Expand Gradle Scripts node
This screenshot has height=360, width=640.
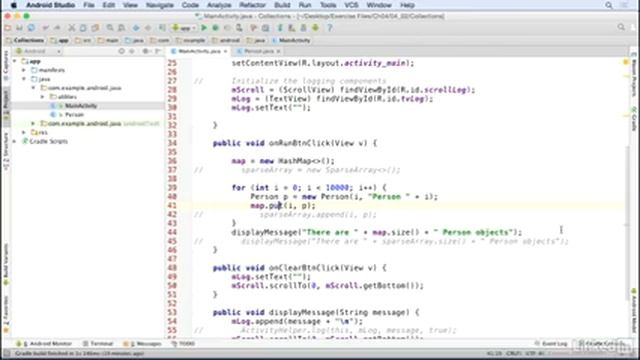(x=15, y=141)
